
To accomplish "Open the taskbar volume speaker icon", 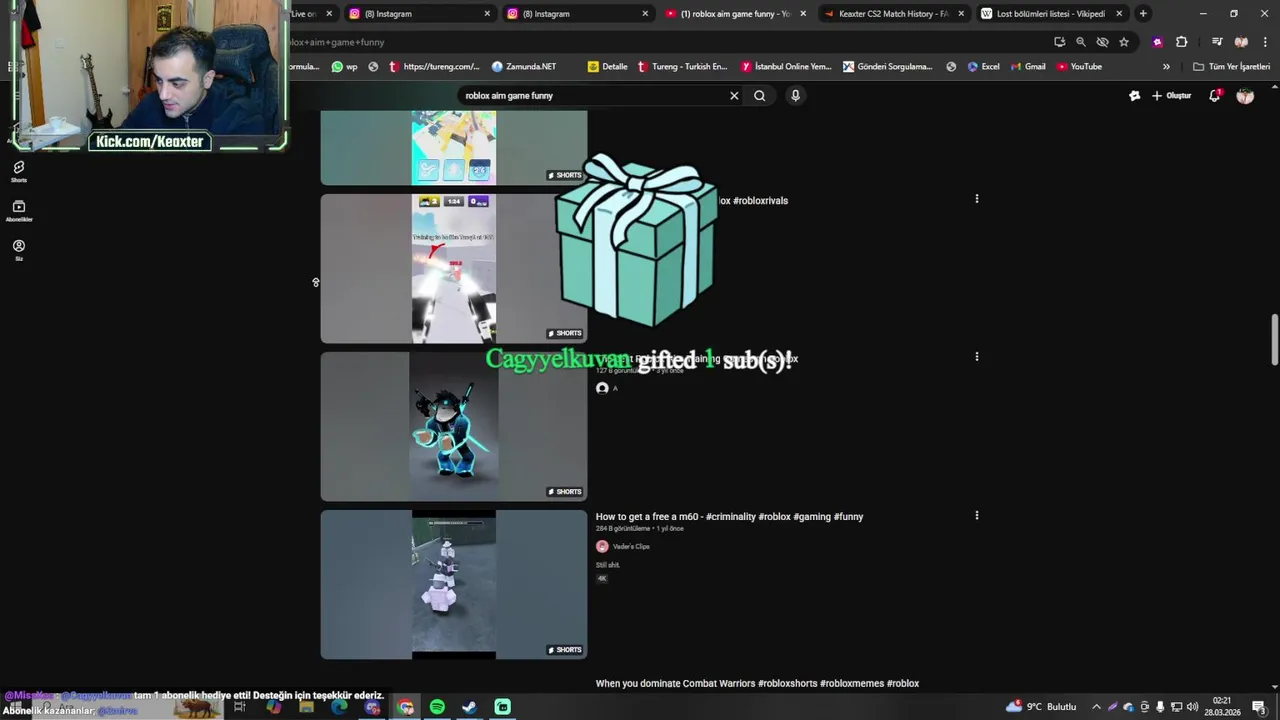I will tap(1192, 707).
